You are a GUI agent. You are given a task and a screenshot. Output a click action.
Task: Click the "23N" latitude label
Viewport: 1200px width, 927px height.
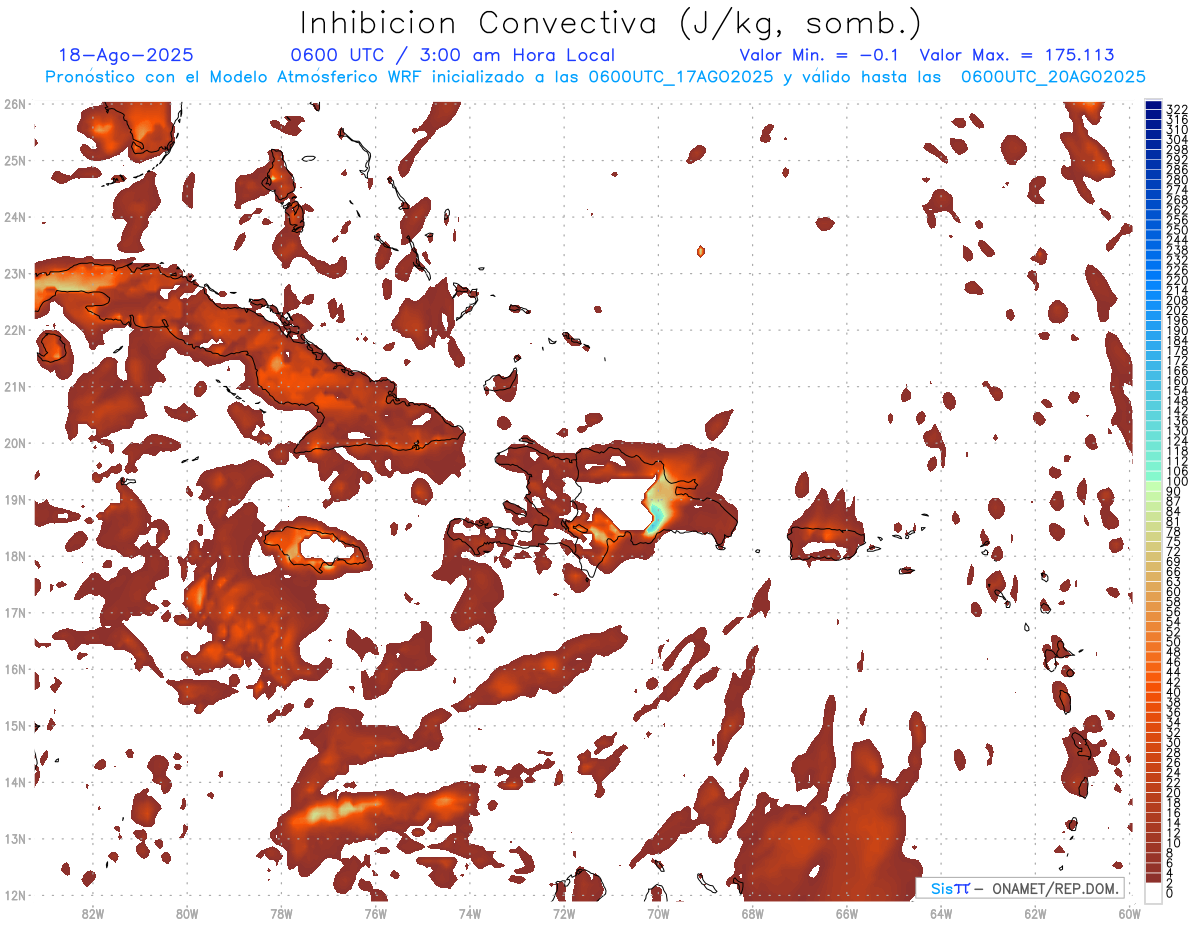click(x=14, y=273)
